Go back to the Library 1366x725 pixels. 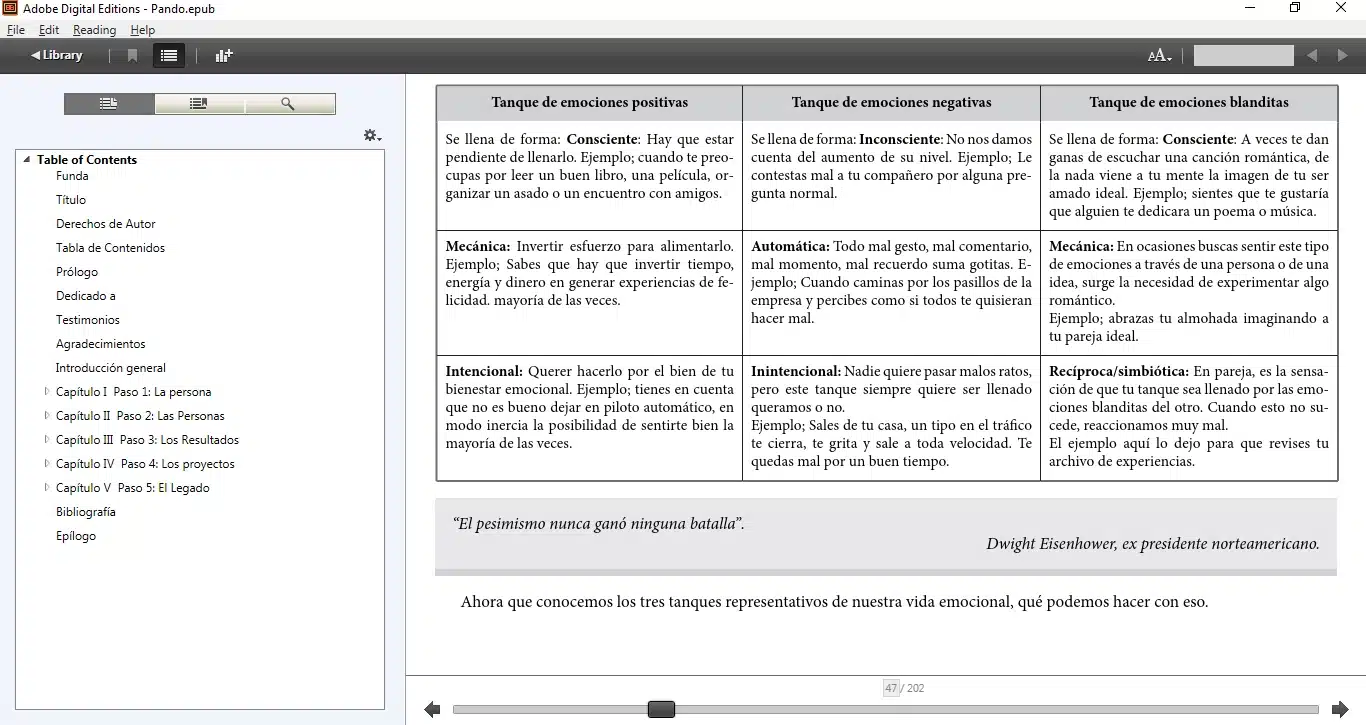57,55
